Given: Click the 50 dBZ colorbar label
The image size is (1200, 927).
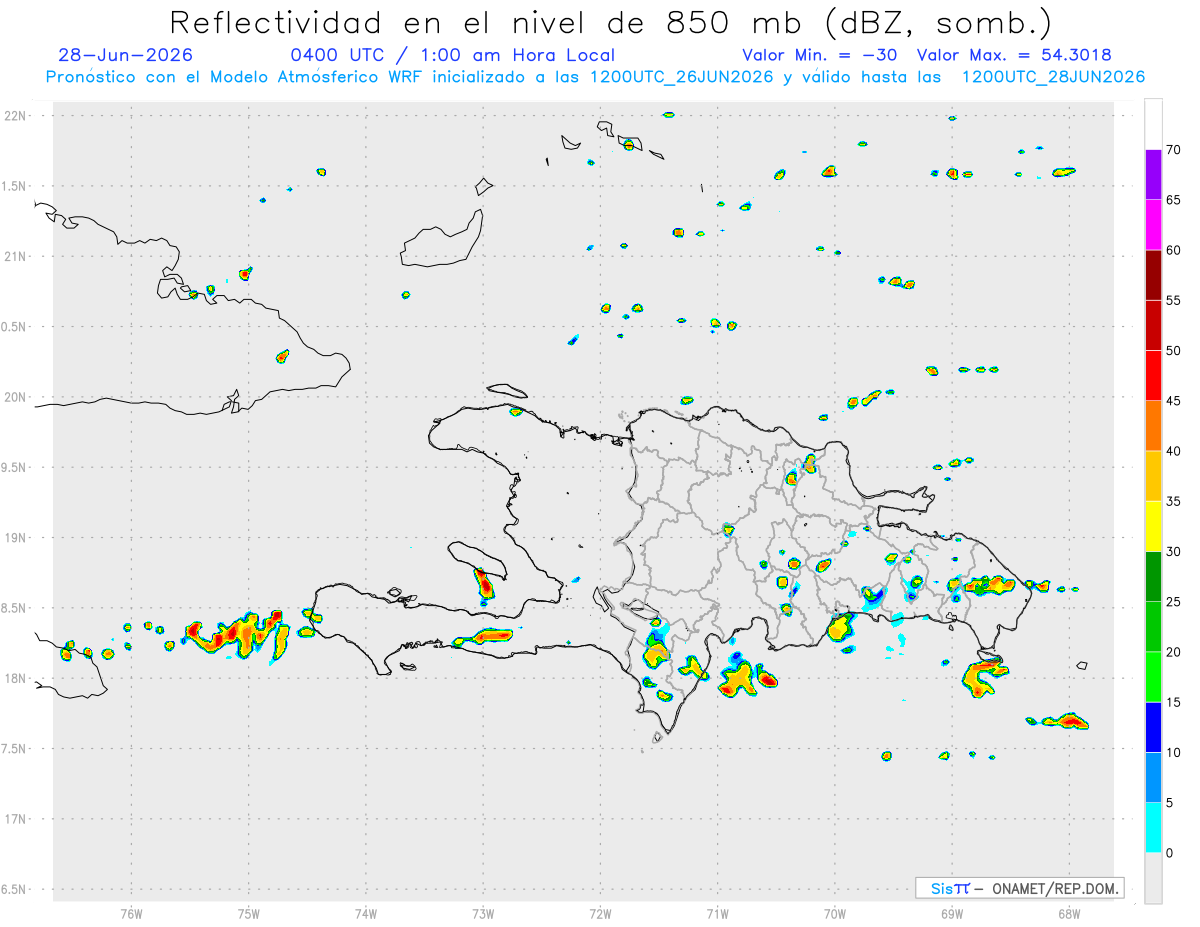Looking at the screenshot, I should (1174, 351).
